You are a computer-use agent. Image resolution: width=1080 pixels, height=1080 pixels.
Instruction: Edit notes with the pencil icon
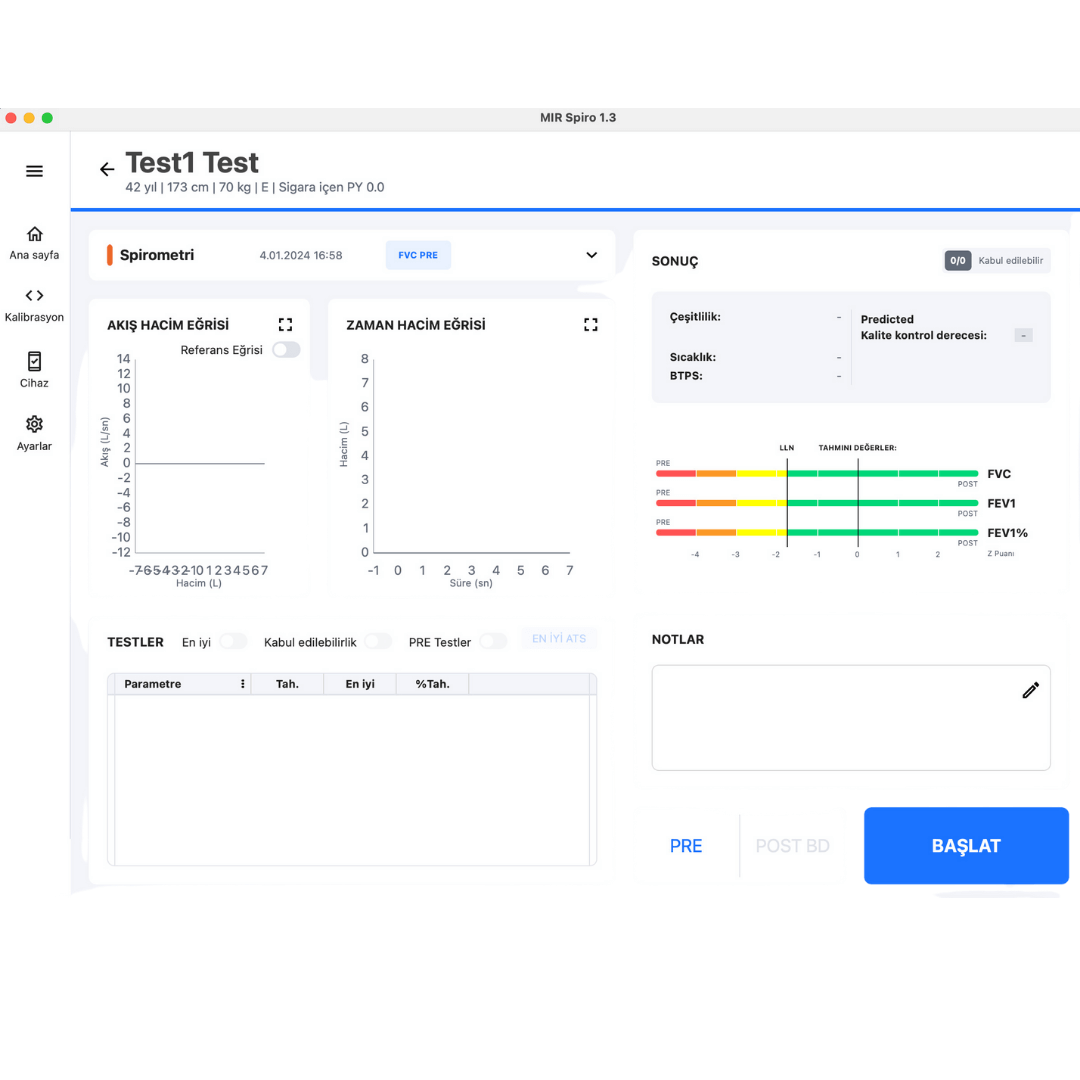pos(1030,690)
